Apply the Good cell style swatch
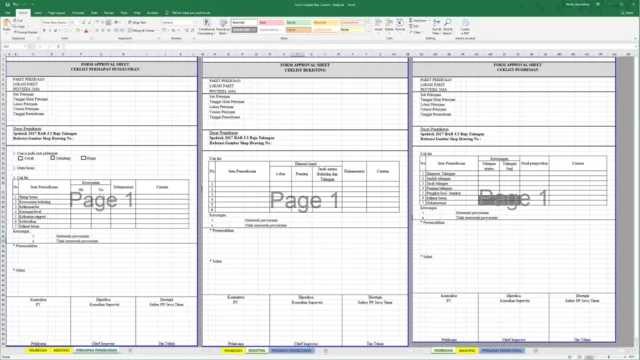 (298, 22)
